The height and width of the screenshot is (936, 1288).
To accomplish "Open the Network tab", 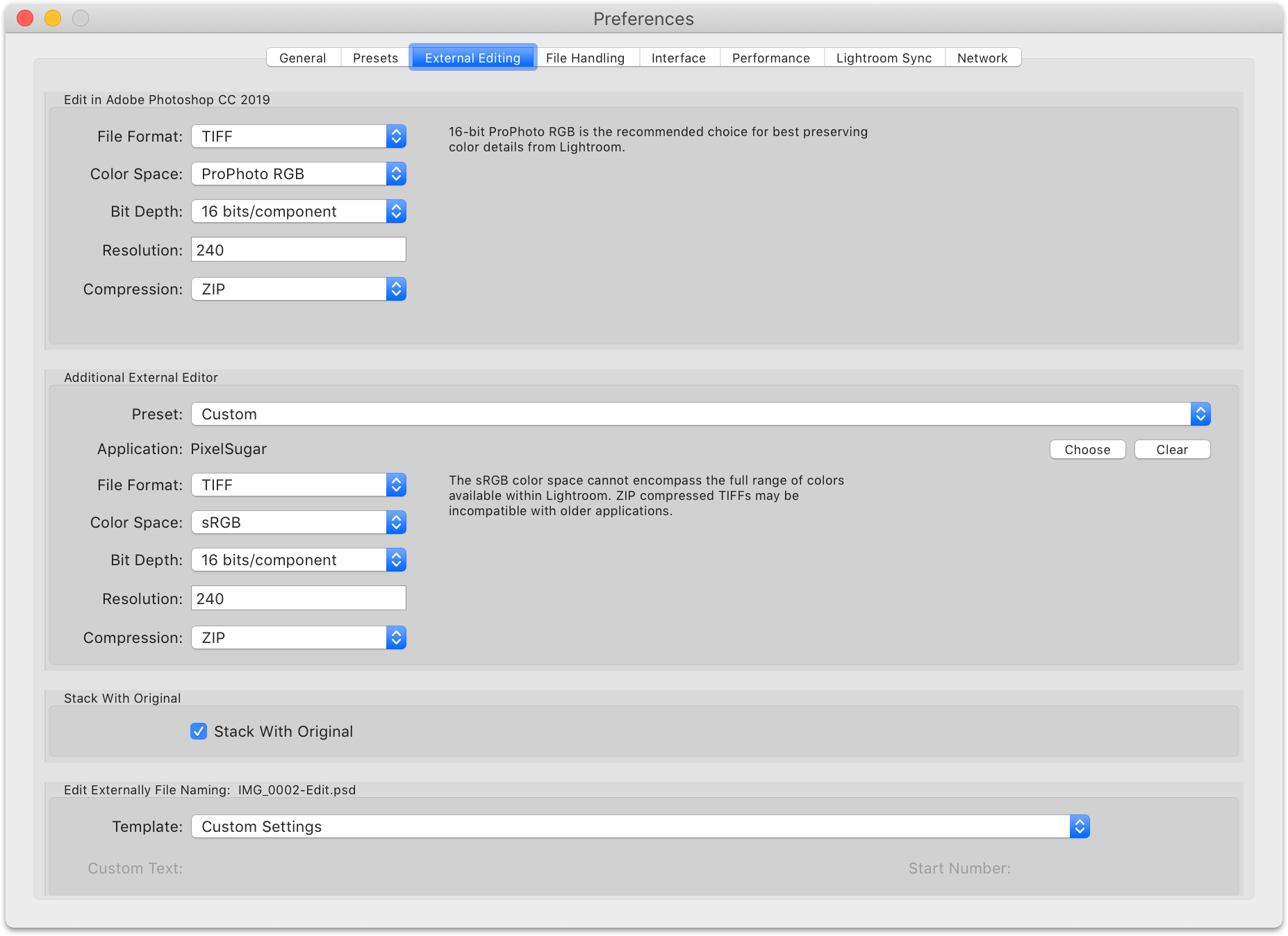I will (982, 58).
